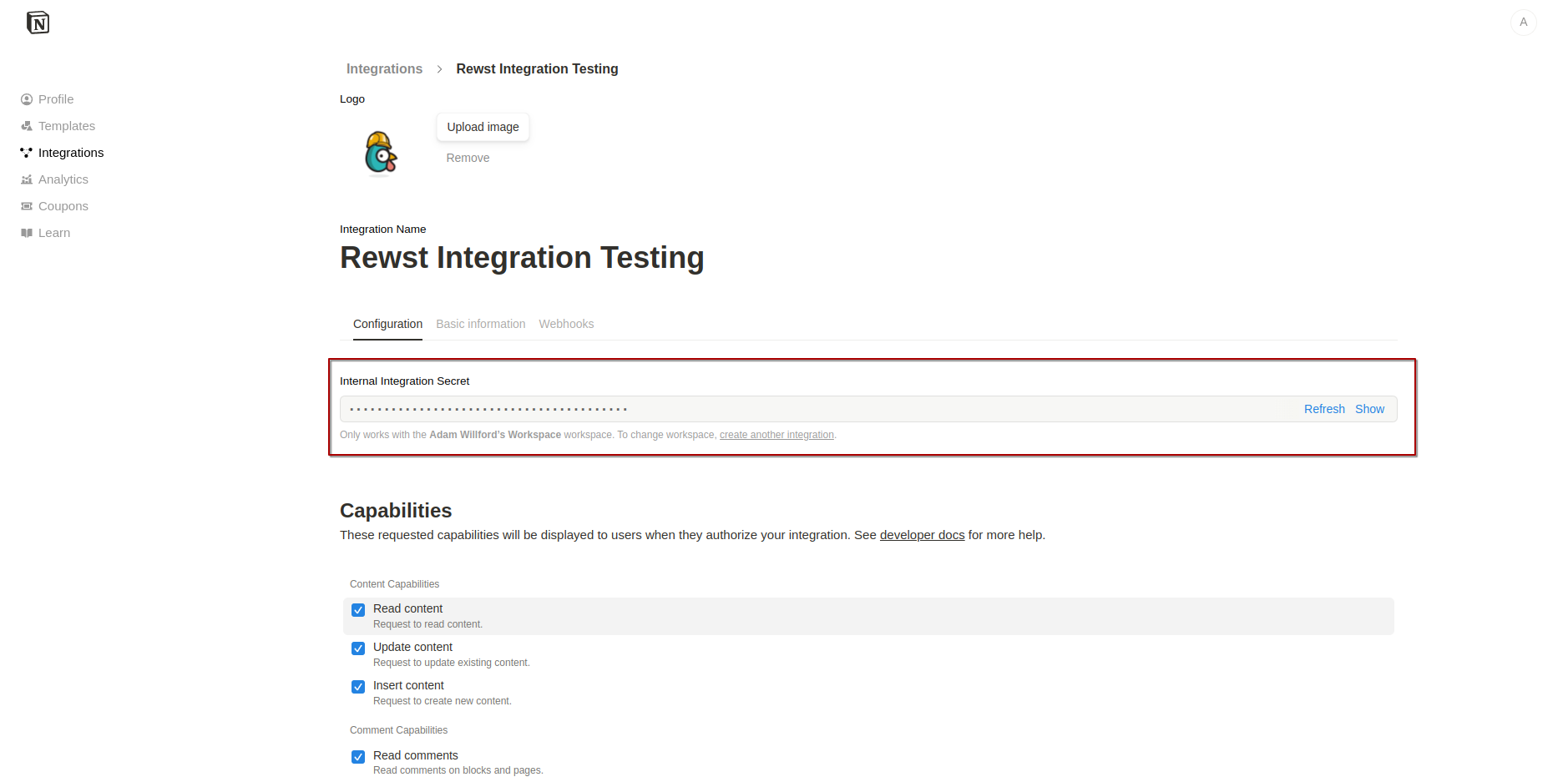Image resolution: width=1568 pixels, height=777 pixels.
Task: Uncheck the Read content checkbox
Action: tap(358, 610)
